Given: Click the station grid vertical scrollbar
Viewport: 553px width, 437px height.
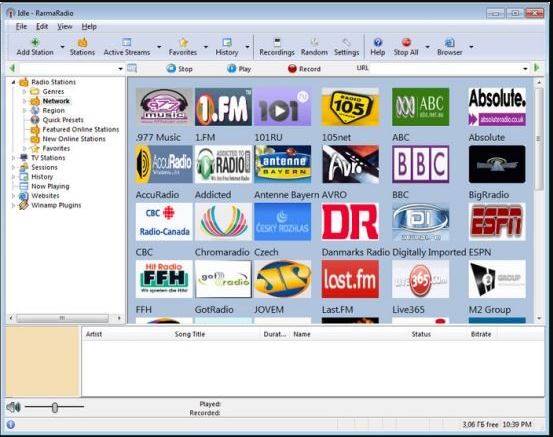Looking at the screenshot, I should pyautogui.click(x=539, y=138).
